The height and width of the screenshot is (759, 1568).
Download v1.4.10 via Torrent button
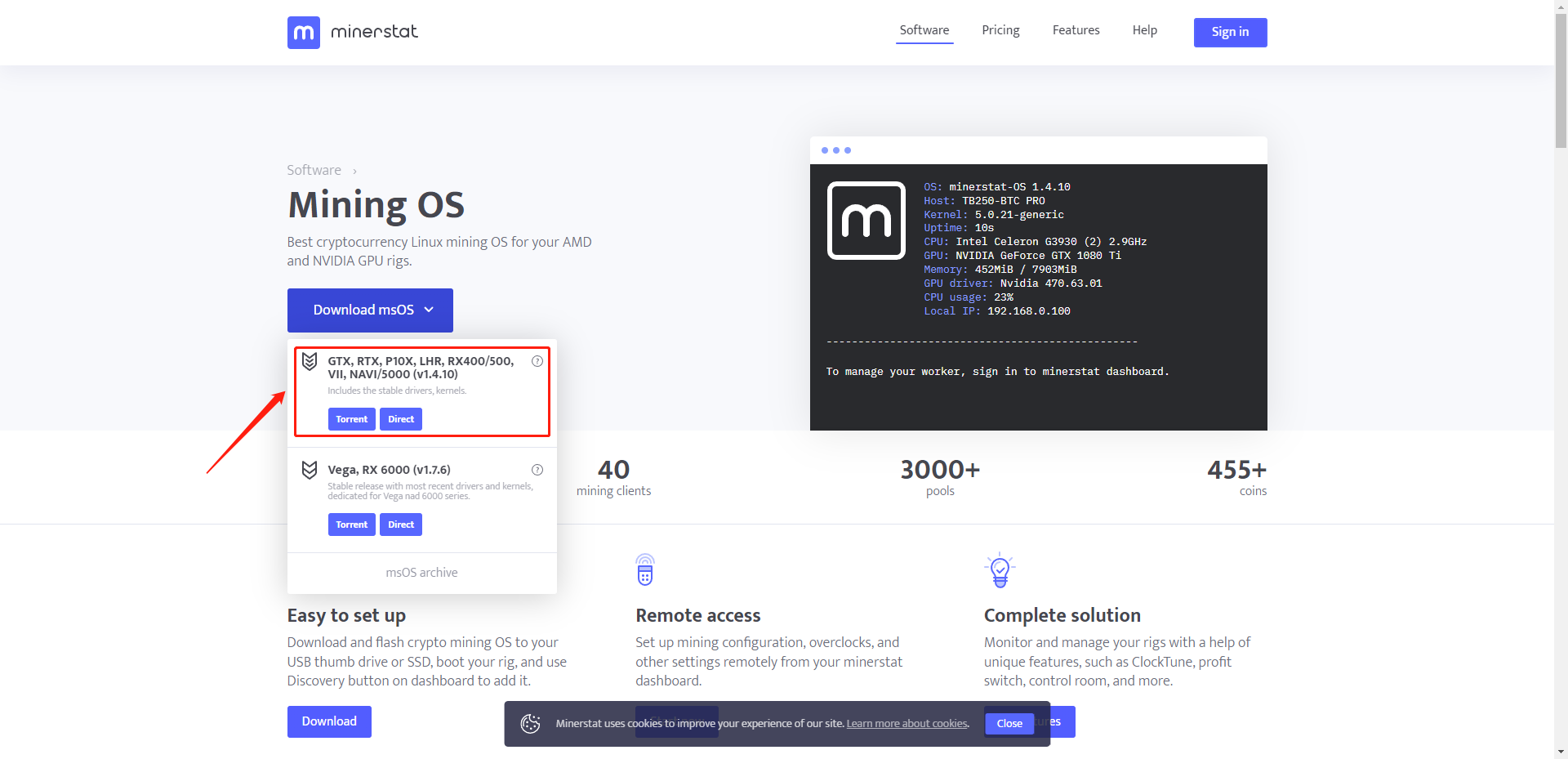click(x=352, y=419)
